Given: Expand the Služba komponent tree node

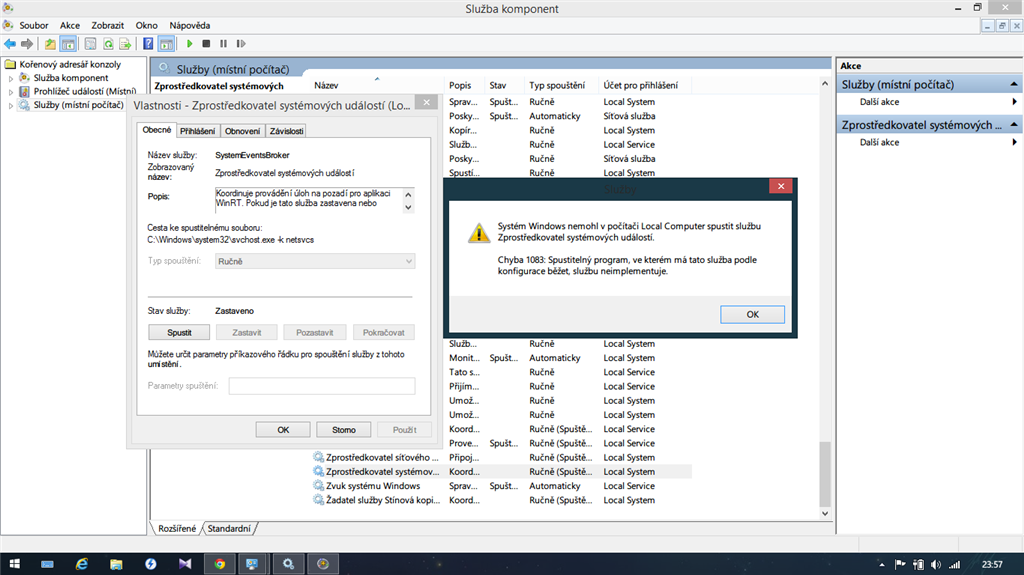Looking at the screenshot, I should coord(10,78).
